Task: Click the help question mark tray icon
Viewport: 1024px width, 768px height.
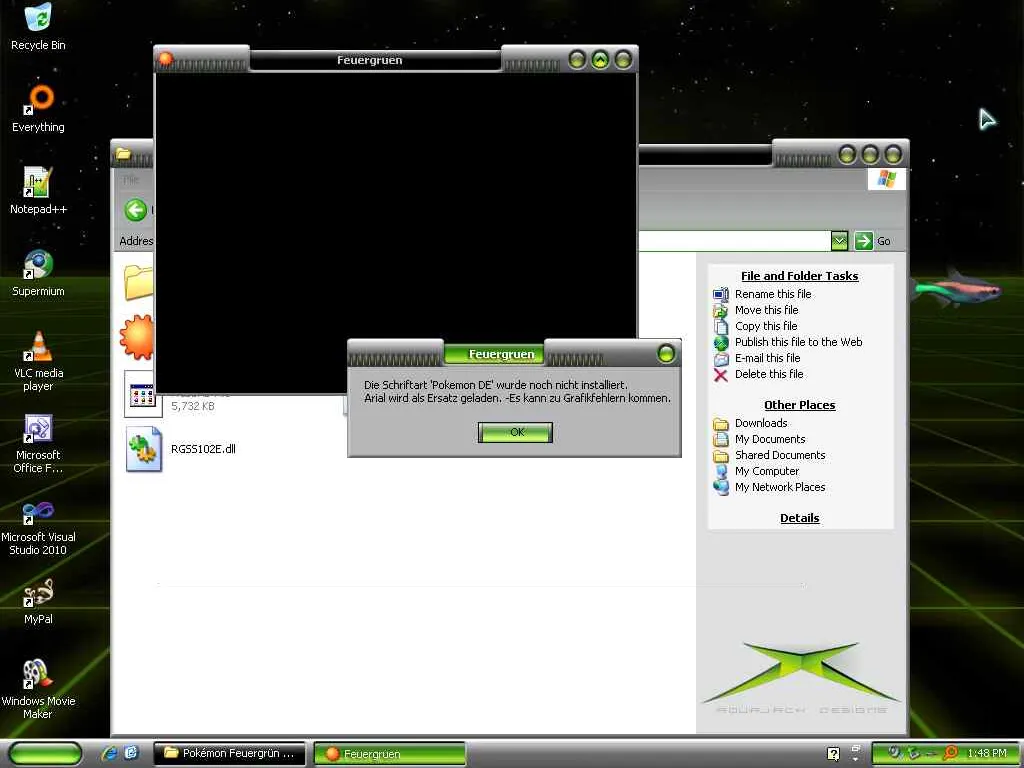Action: click(x=833, y=754)
